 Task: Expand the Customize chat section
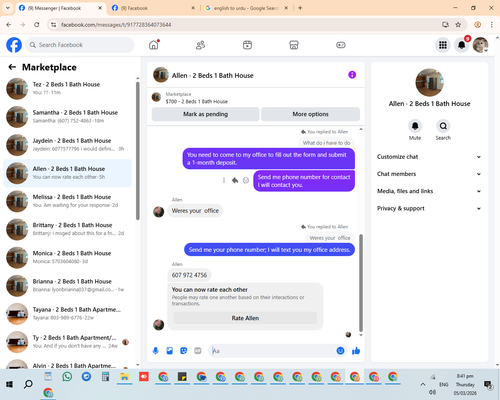[x=429, y=157]
